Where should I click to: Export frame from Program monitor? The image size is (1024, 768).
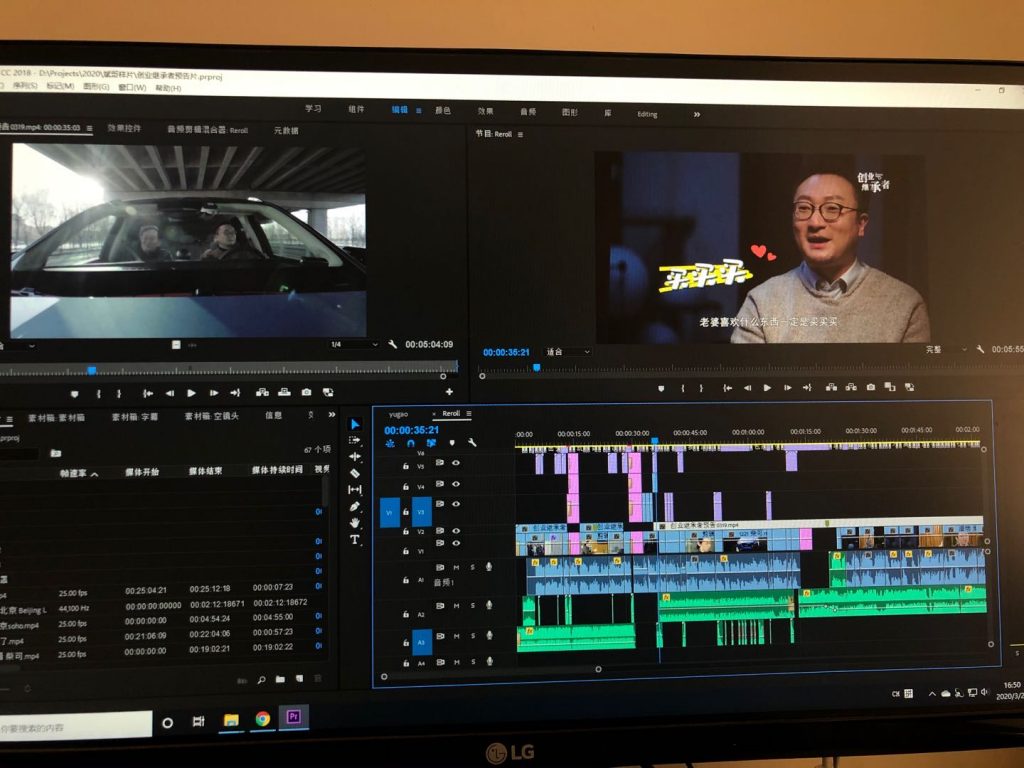tap(871, 387)
